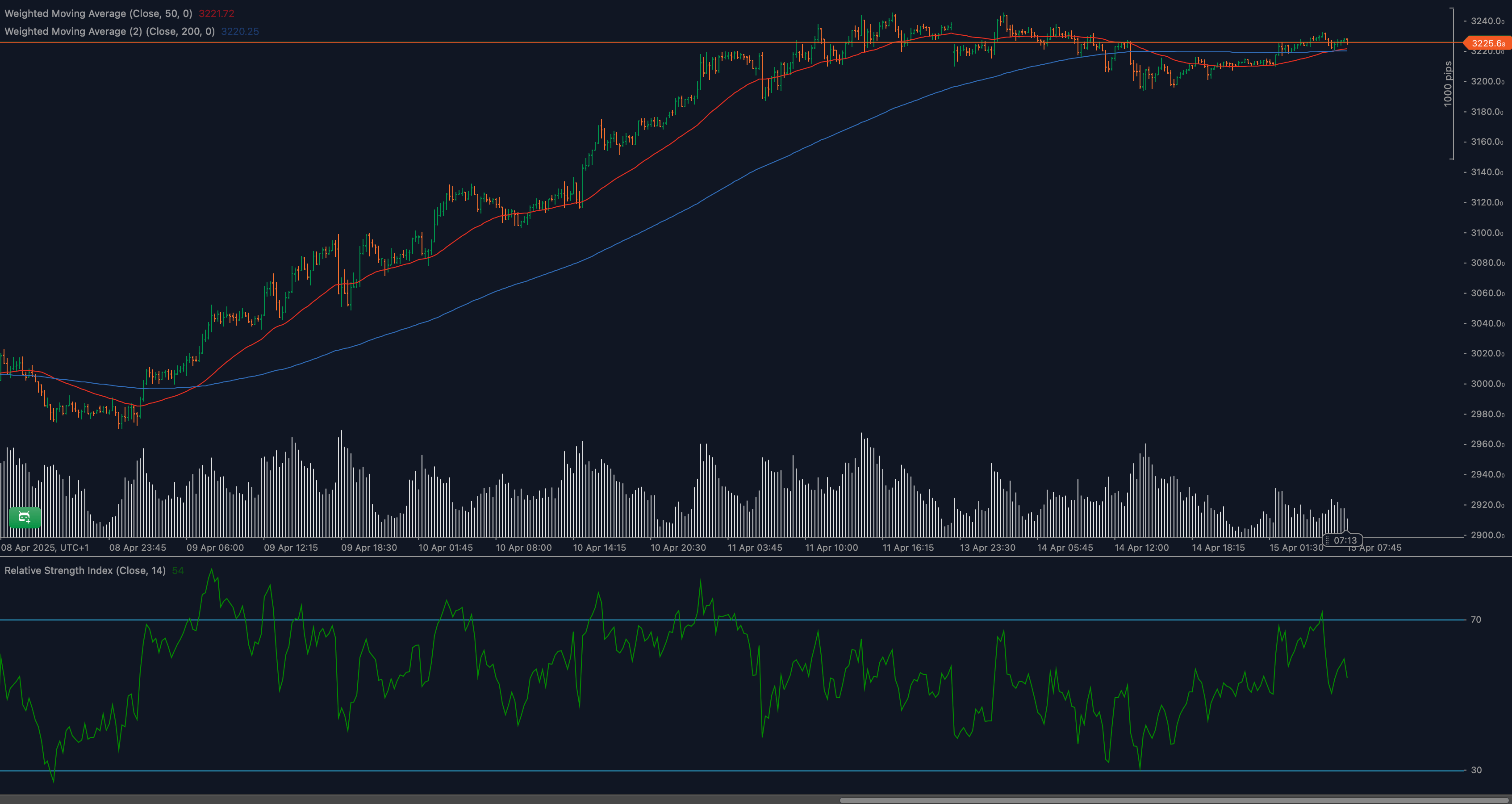Image resolution: width=1512 pixels, height=804 pixels.
Task: Select the Weighted Moving Average (2) (Close, 200, 0) label
Action: coord(110,31)
